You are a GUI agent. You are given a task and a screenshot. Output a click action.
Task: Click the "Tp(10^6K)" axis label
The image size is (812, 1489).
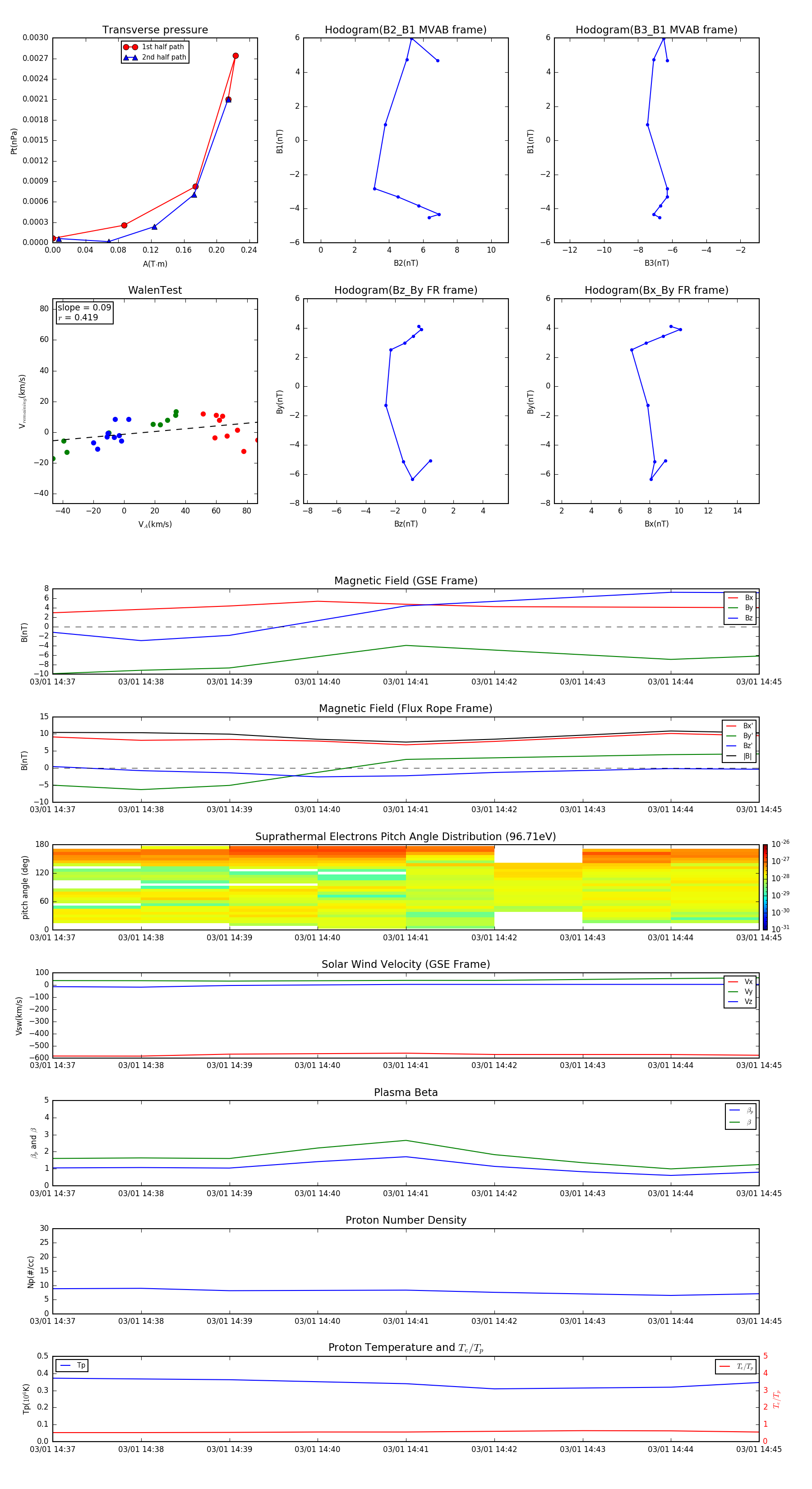[x=26, y=1399]
